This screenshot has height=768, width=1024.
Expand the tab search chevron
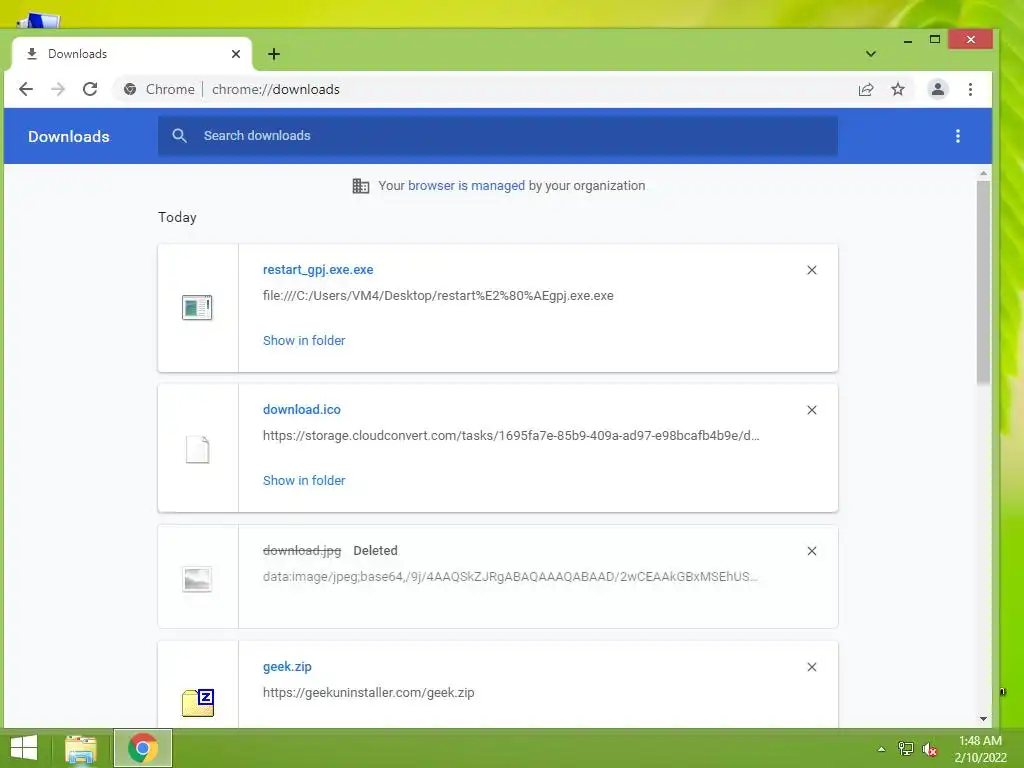coord(871,54)
